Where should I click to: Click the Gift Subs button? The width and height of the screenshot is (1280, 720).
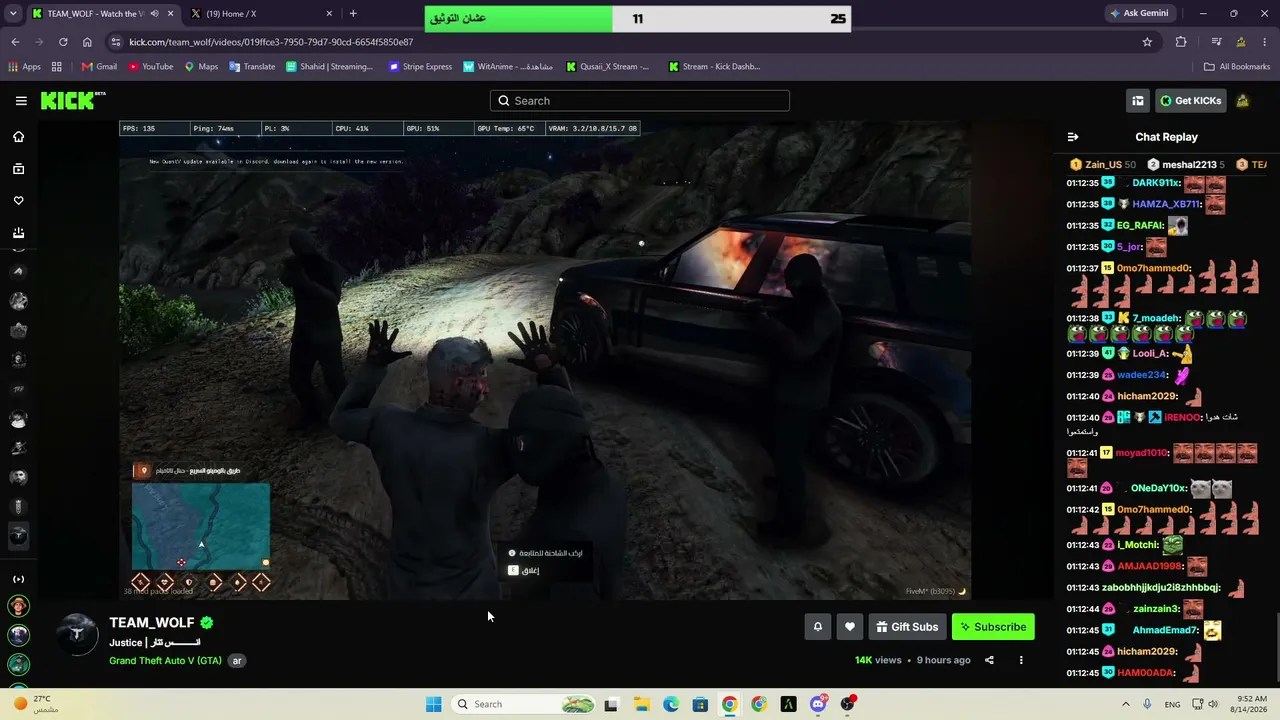pyautogui.click(x=907, y=627)
